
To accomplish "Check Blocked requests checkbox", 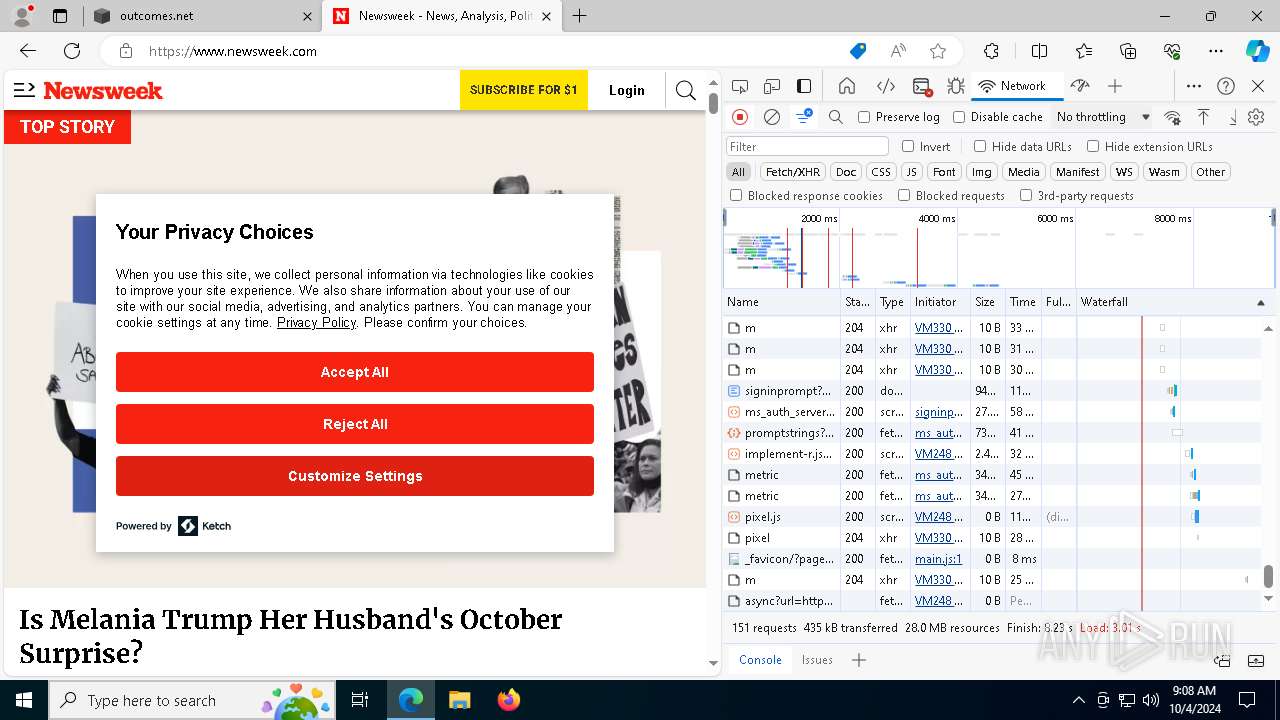I will click(904, 196).
